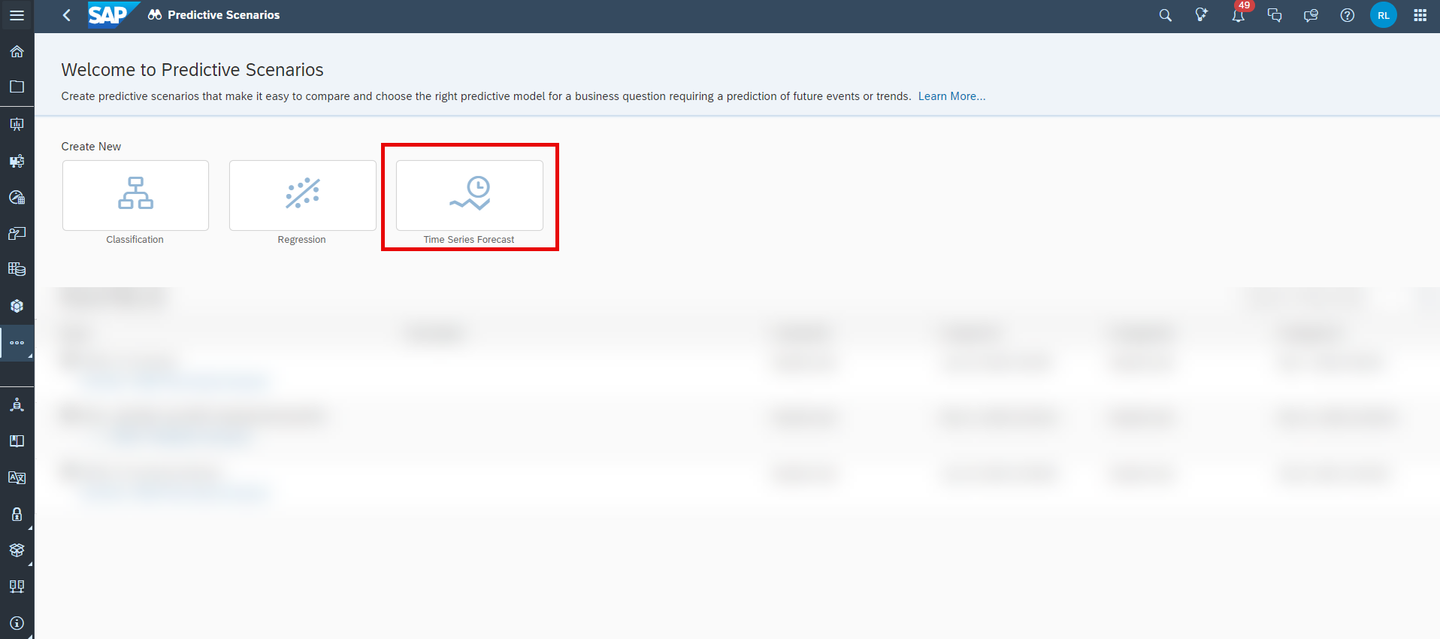Image resolution: width=1440 pixels, height=639 pixels.
Task: Open the Translation sidebar icon
Action: (17, 477)
